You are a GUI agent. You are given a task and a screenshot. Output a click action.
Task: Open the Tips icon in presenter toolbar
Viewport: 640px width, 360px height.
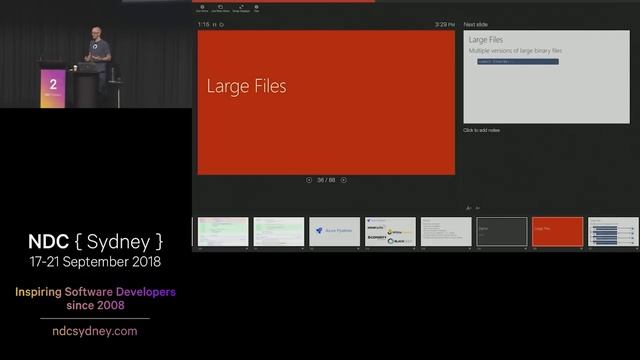click(256, 8)
